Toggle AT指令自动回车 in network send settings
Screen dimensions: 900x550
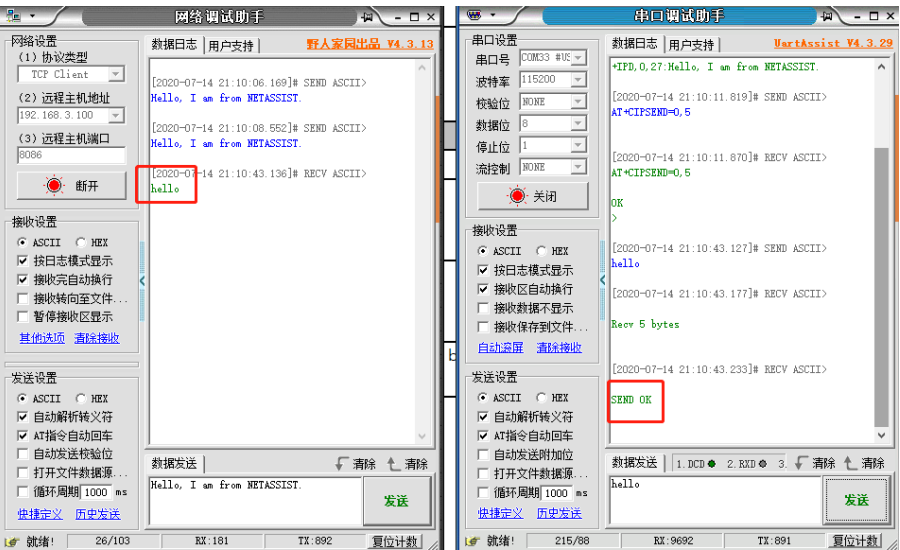click(x=22, y=436)
